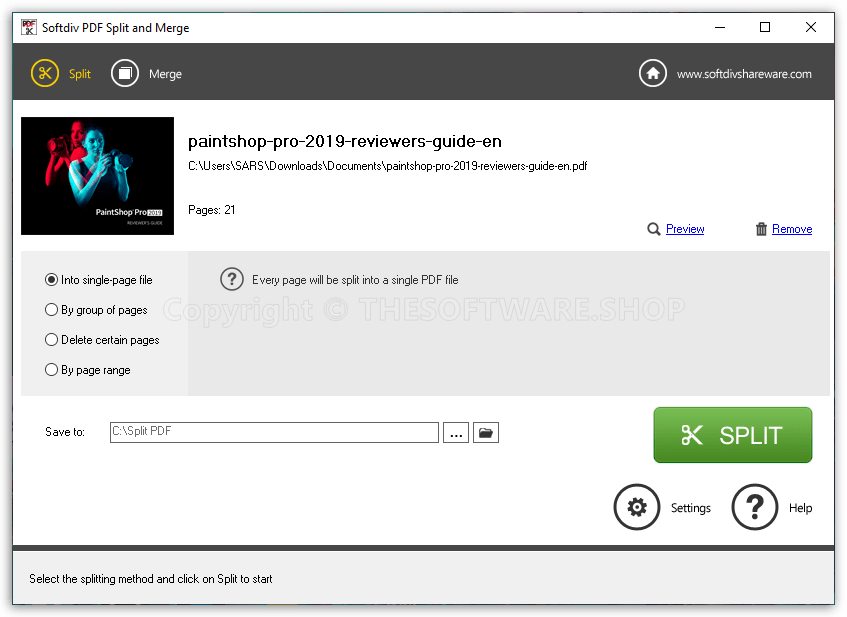This screenshot has width=847, height=617.
Task: Select By group of pages option
Action: coord(96,310)
